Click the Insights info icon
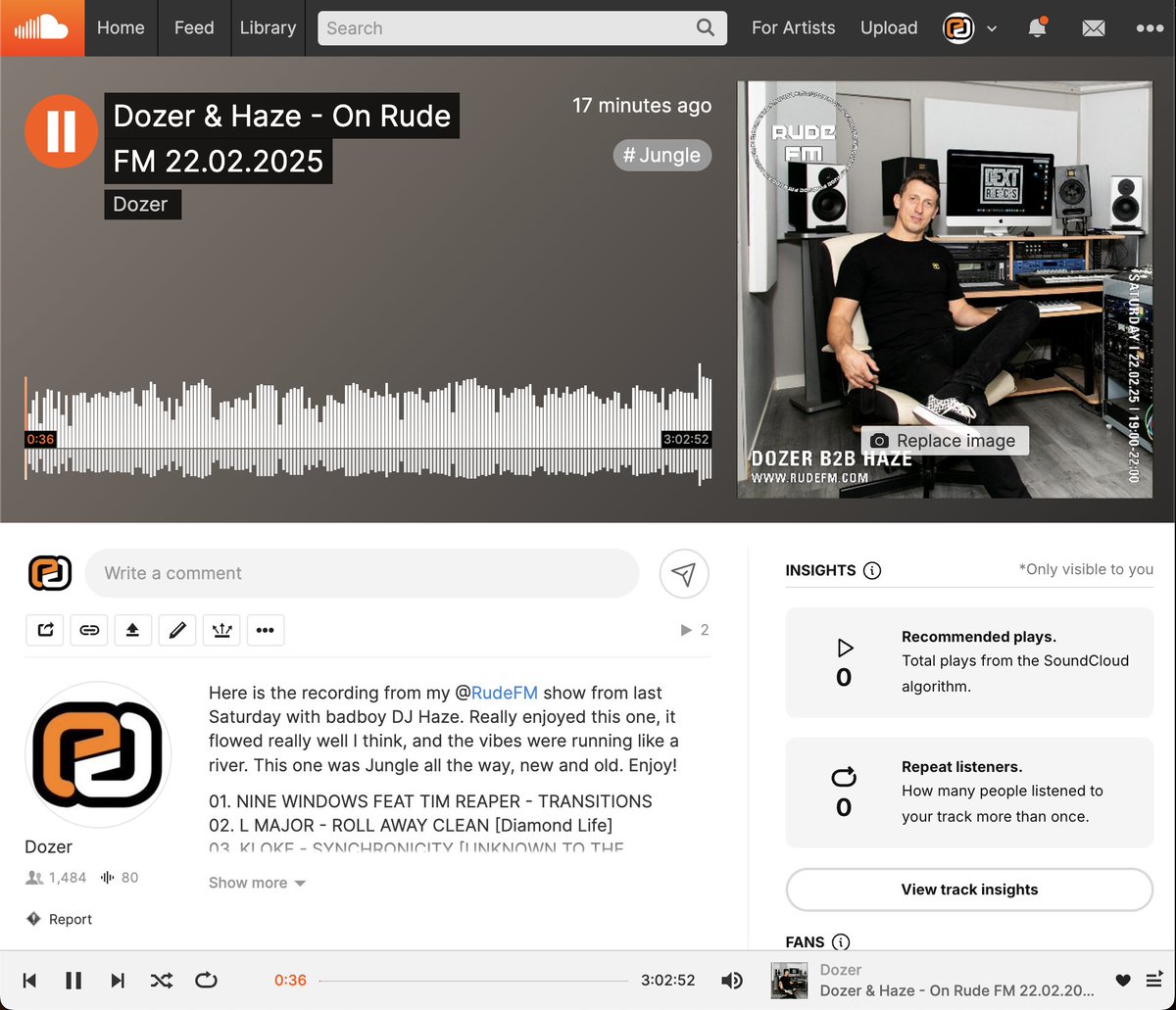 pyautogui.click(x=872, y=570)
